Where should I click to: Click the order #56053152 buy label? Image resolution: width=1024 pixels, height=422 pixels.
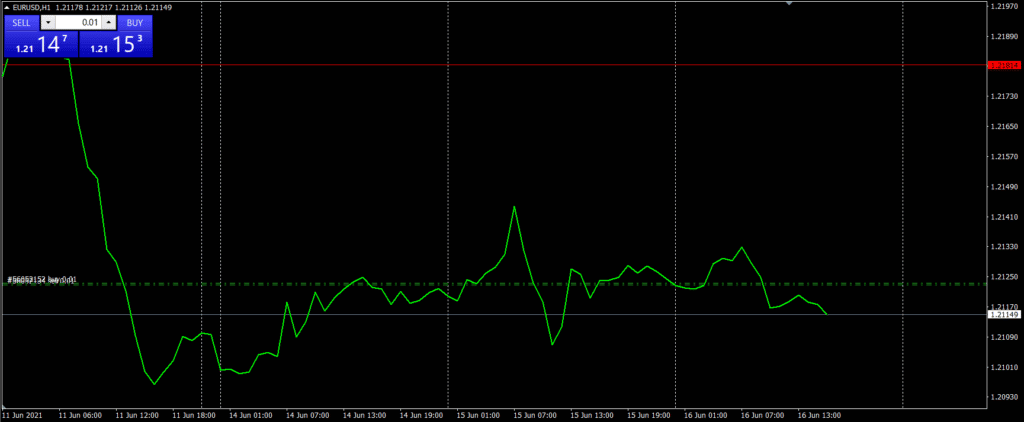coord(42,280)
